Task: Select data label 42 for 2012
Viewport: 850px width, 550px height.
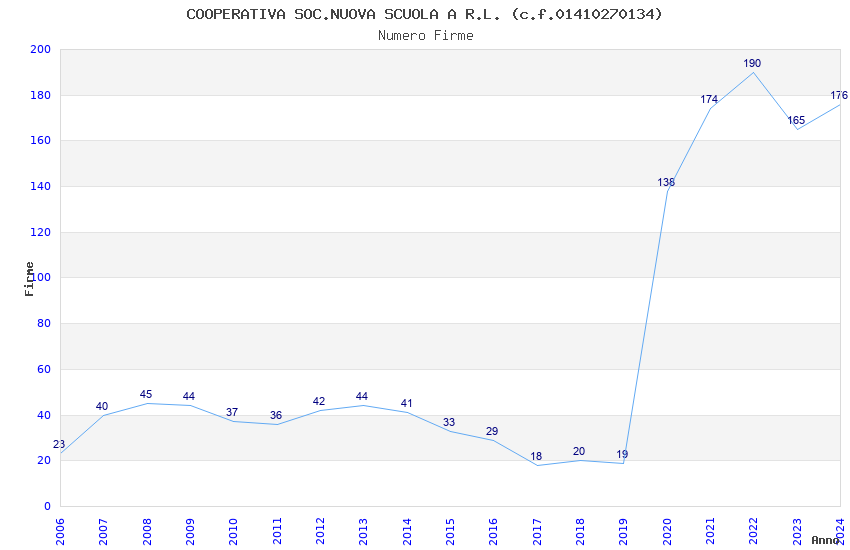Action: pos(319,402)
